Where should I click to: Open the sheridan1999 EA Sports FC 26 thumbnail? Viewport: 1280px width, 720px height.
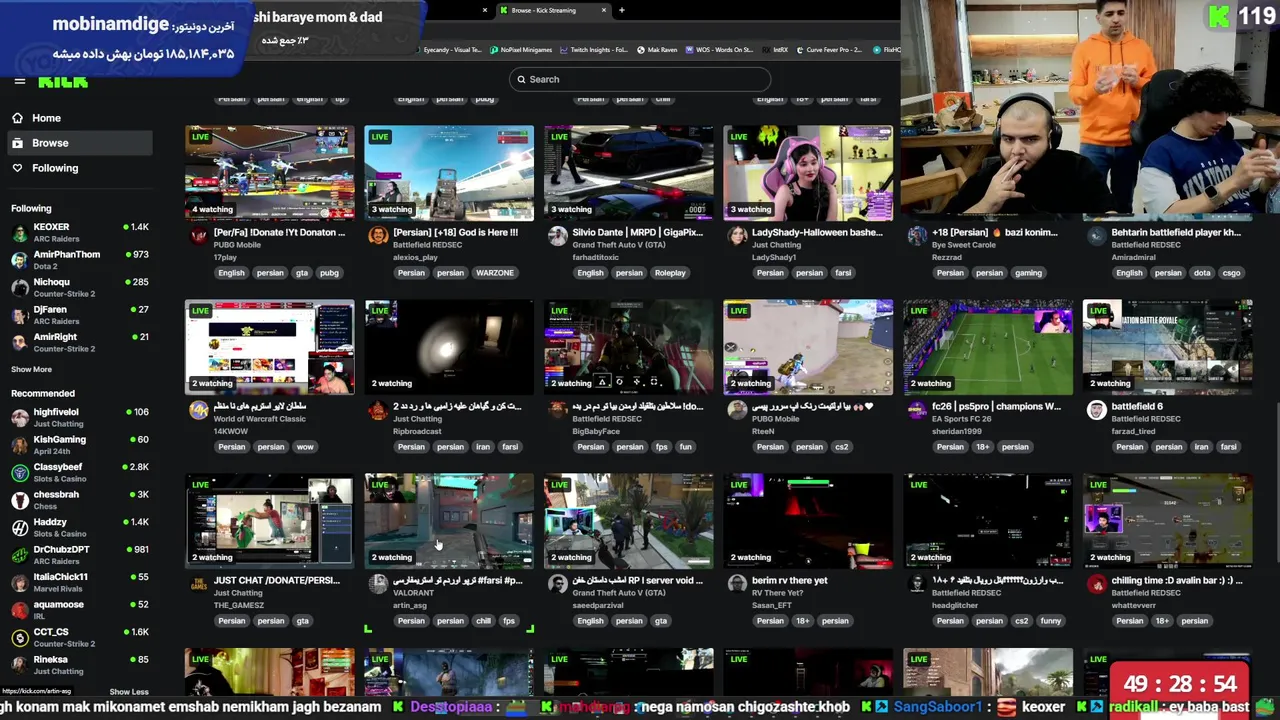coord(988,347)
